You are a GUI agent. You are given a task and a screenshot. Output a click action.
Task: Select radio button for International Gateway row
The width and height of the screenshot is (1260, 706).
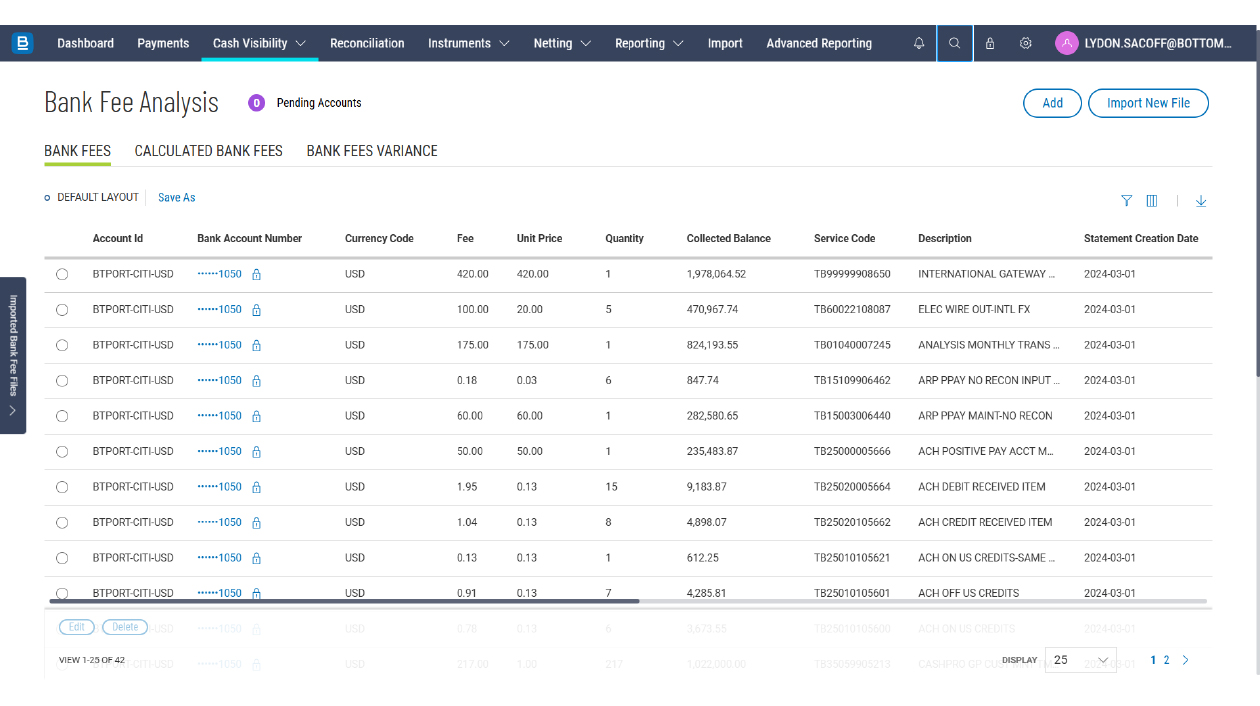62,274
